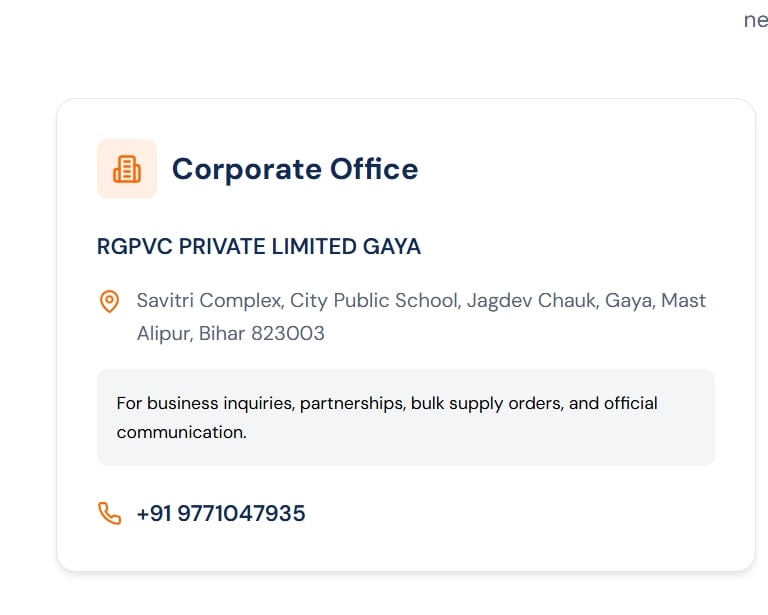Click the orange location pin icon
This screenshot has width=768, height=615.
click(110, 301)
